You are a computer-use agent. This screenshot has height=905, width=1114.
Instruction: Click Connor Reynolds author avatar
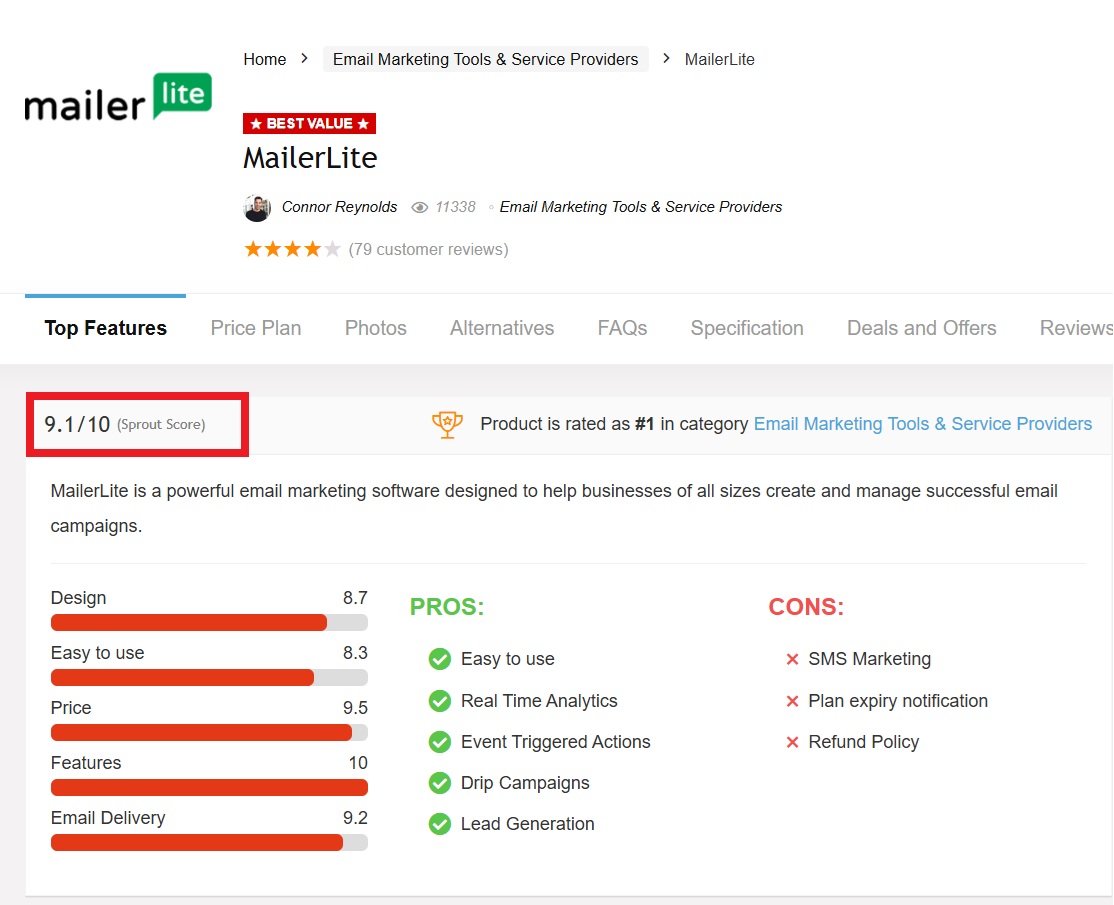coord(256,207)
